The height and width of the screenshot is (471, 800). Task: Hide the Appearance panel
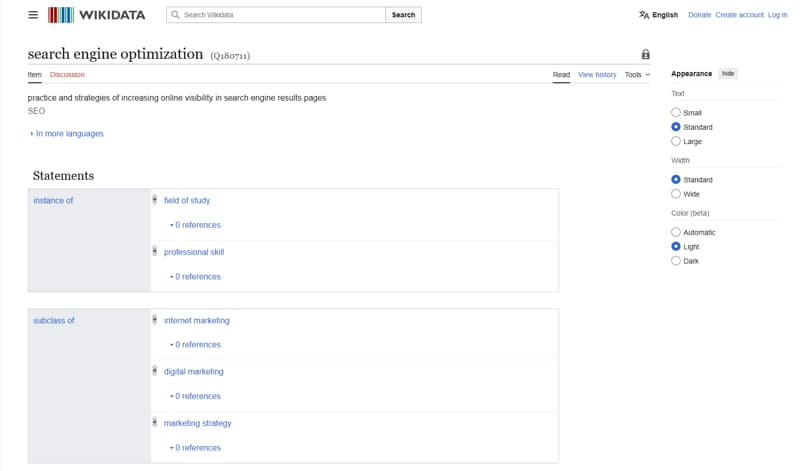[x=728, y=73]
